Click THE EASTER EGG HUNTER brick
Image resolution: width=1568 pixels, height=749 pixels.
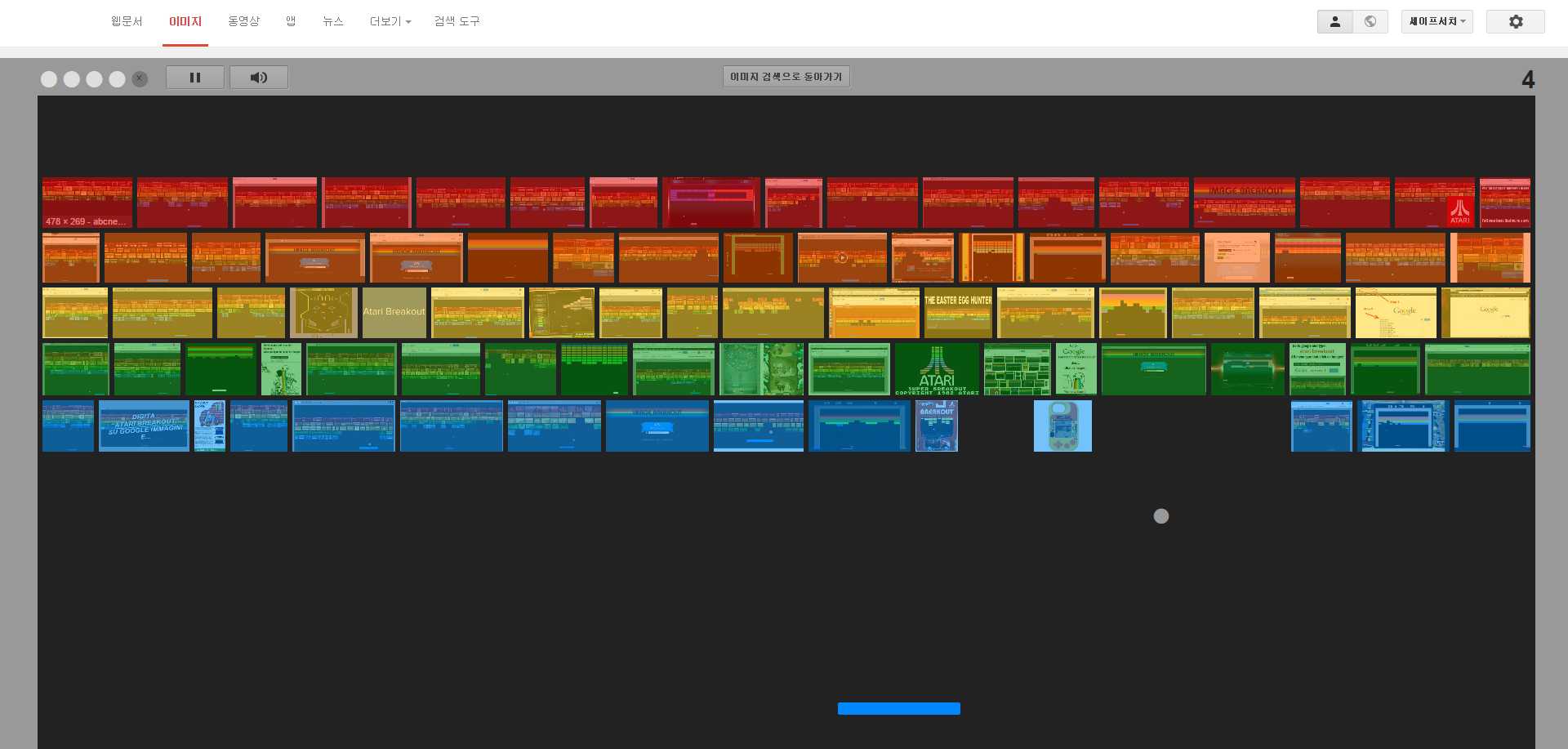point(958,313)
